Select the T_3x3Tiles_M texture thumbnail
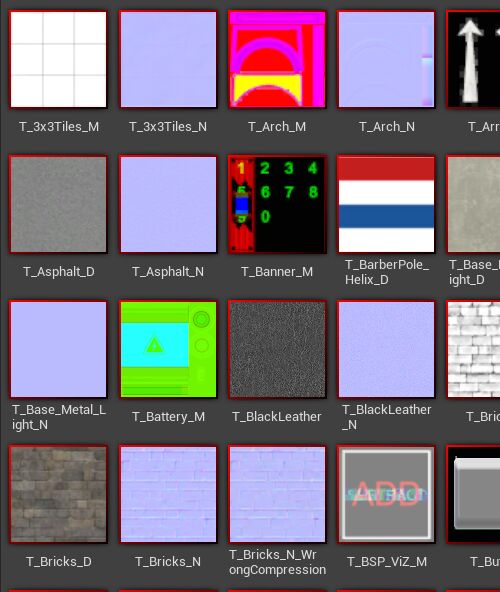The height and width of the screenshot is (592, 500). pyautogui.click(x=59, y=59)
